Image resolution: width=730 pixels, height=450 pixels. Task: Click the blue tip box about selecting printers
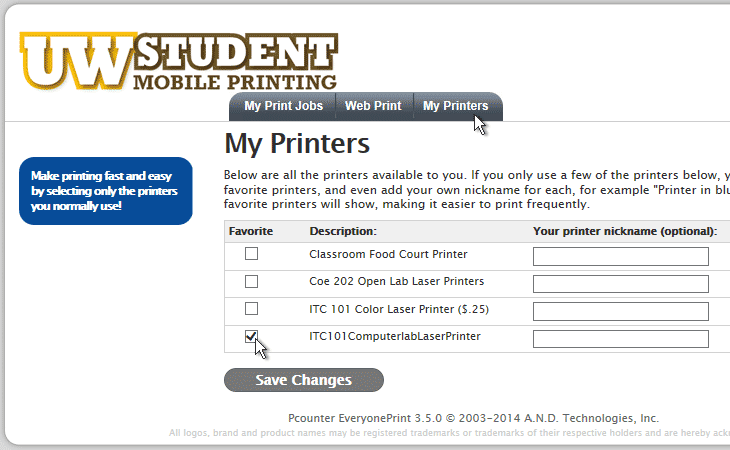[106, 191]
